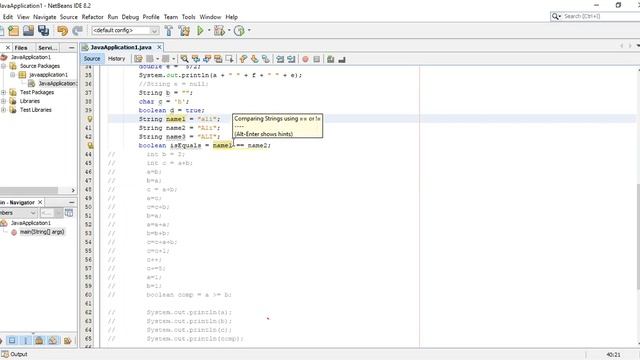Viewport: 640px width, 360px height.
Task: Click the Profile Project icon
Action: pyautogui.click(x=239, y=31)
